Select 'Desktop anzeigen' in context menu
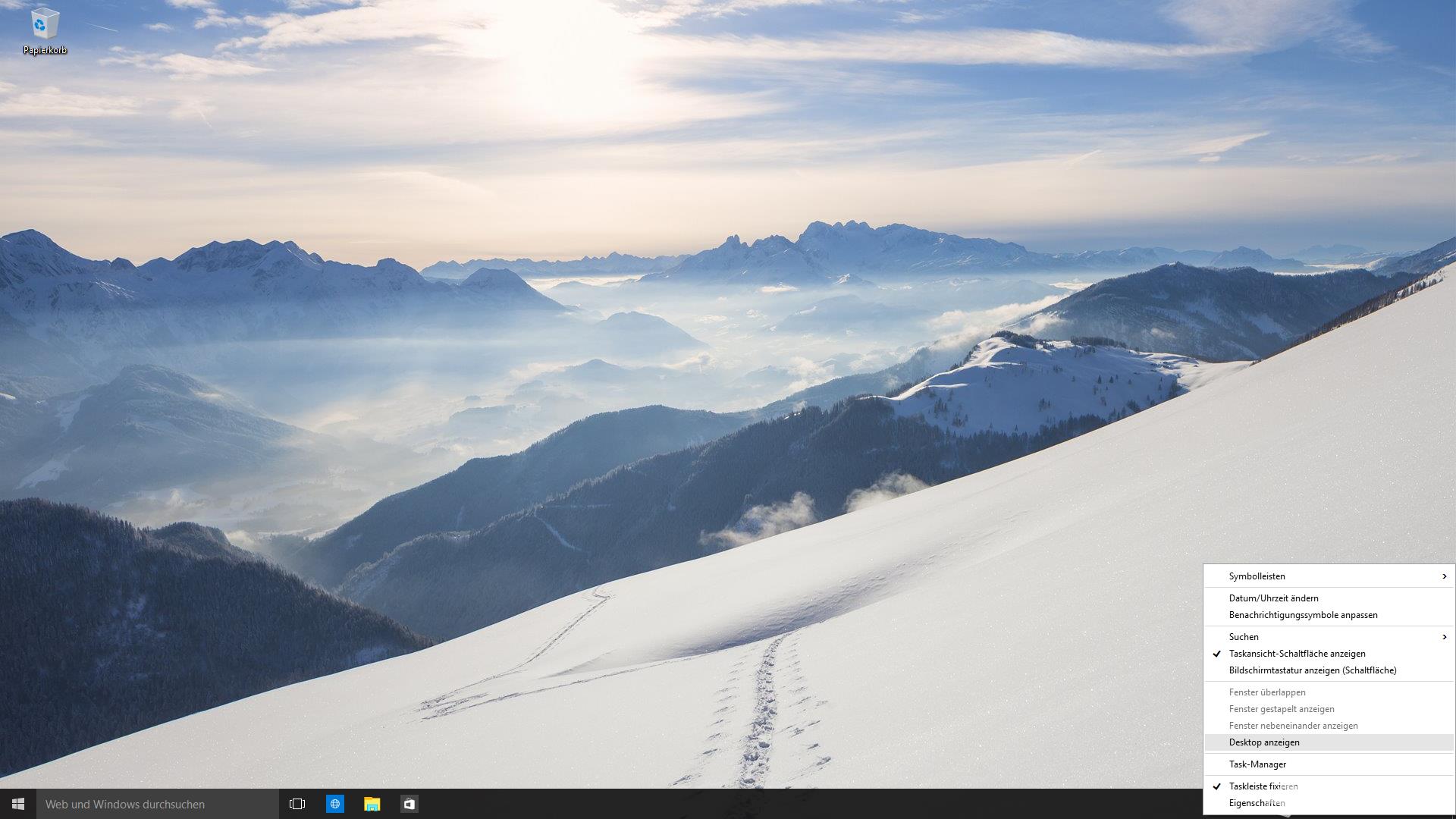This screenshot has height=819, width=1456. pyautogui.click(x=1329, y=742)
